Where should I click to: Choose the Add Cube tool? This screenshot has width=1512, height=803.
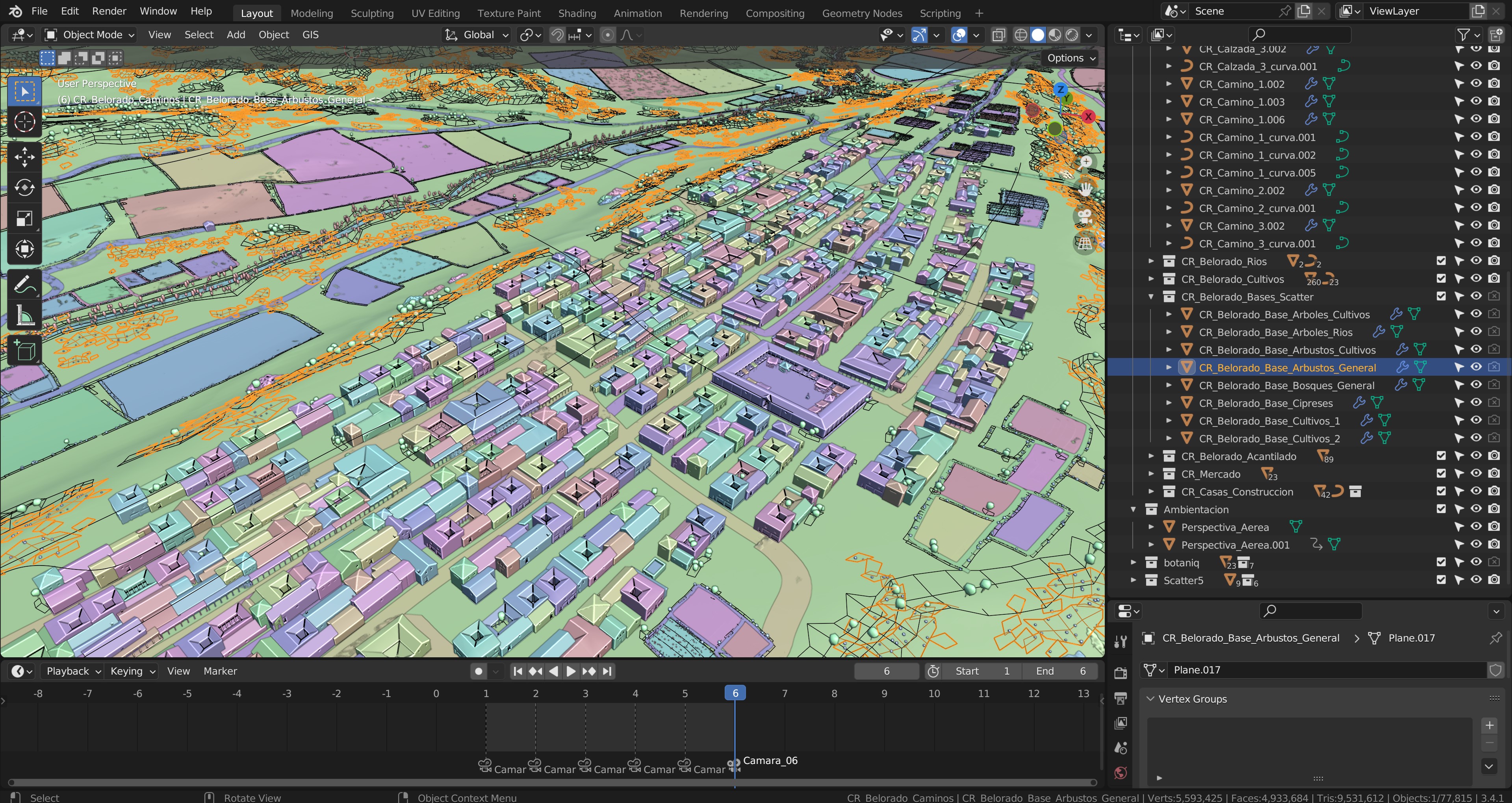tap(24, 351)
